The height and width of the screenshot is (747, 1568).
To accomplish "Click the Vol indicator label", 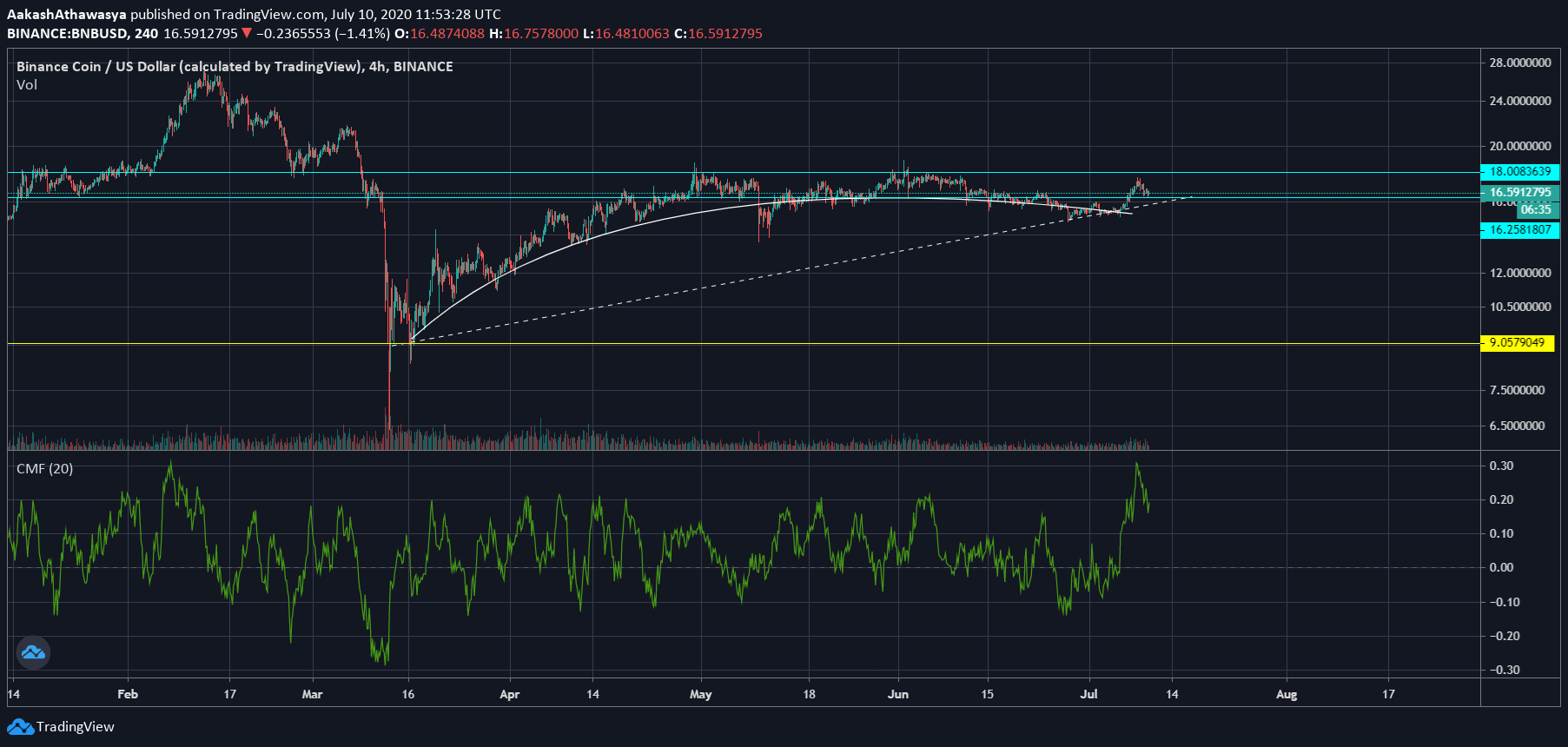I will (x=27, y=85).
